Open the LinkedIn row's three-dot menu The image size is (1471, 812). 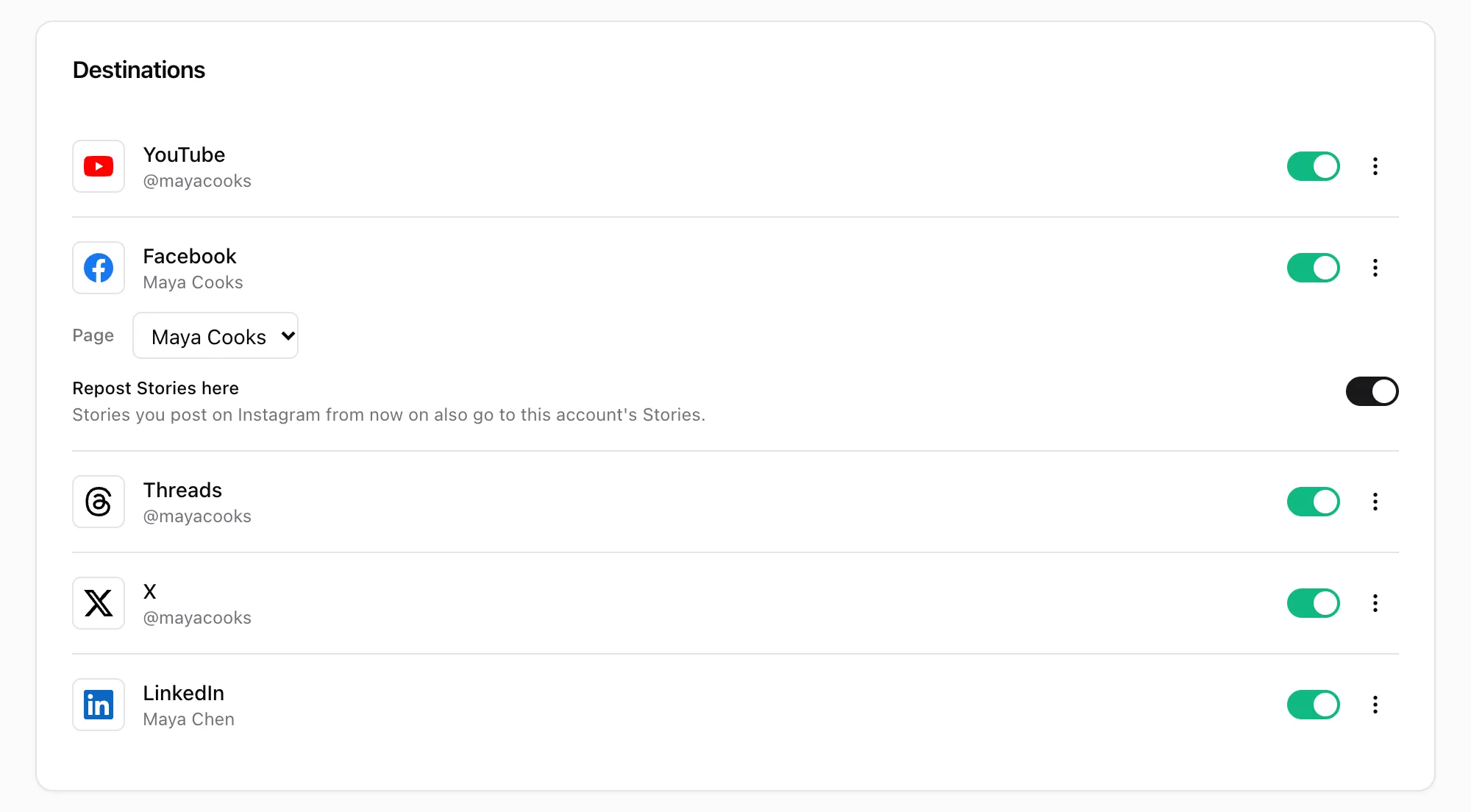[x=1375, y=705]
